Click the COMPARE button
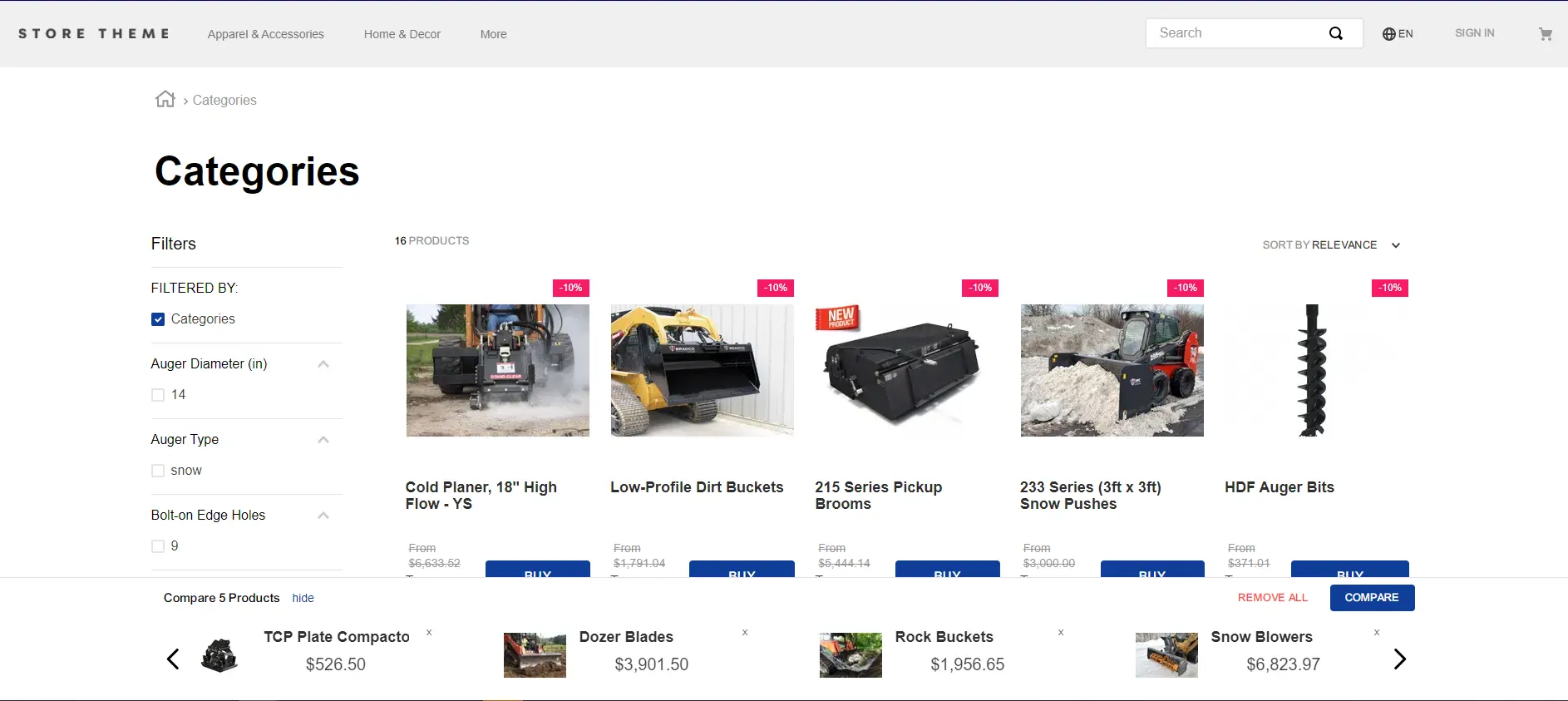Viewport: 1568px width, 701px height. tap(1372, 598)
